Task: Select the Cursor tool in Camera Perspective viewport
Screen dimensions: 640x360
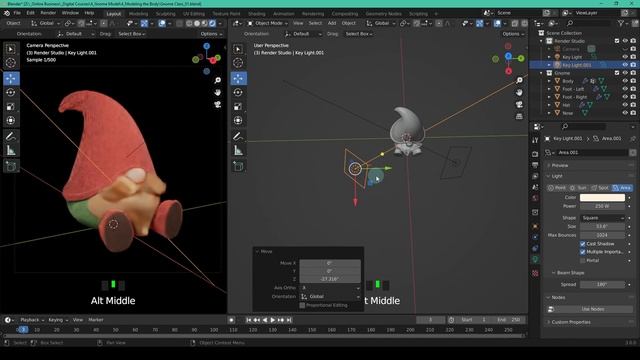Action: [x=11, y=63]
